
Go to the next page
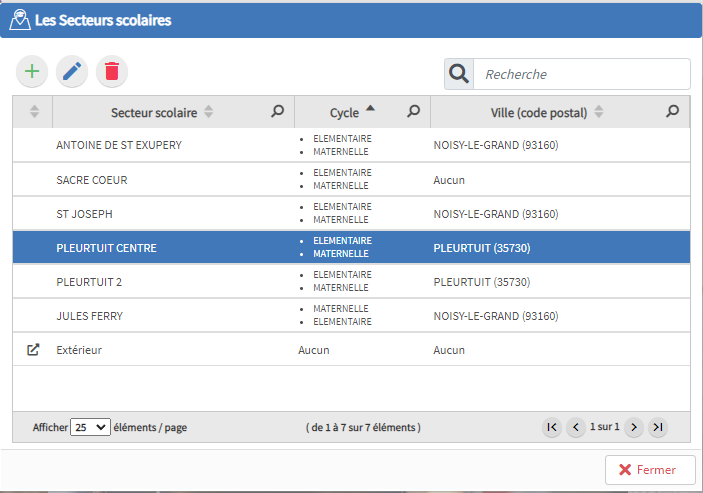point(632,427)
